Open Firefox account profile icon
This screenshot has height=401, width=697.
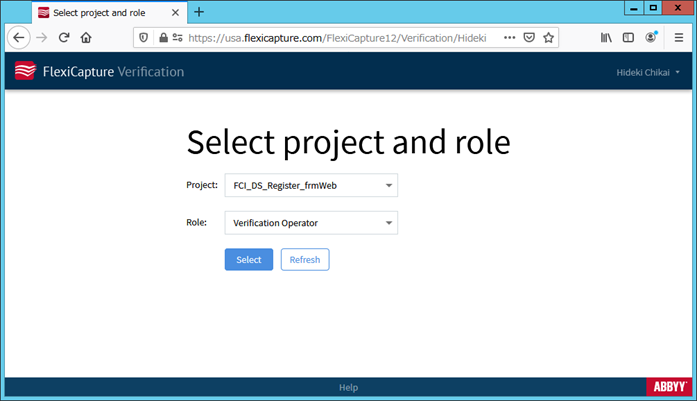pyautogui.click(x=651, y=37)
